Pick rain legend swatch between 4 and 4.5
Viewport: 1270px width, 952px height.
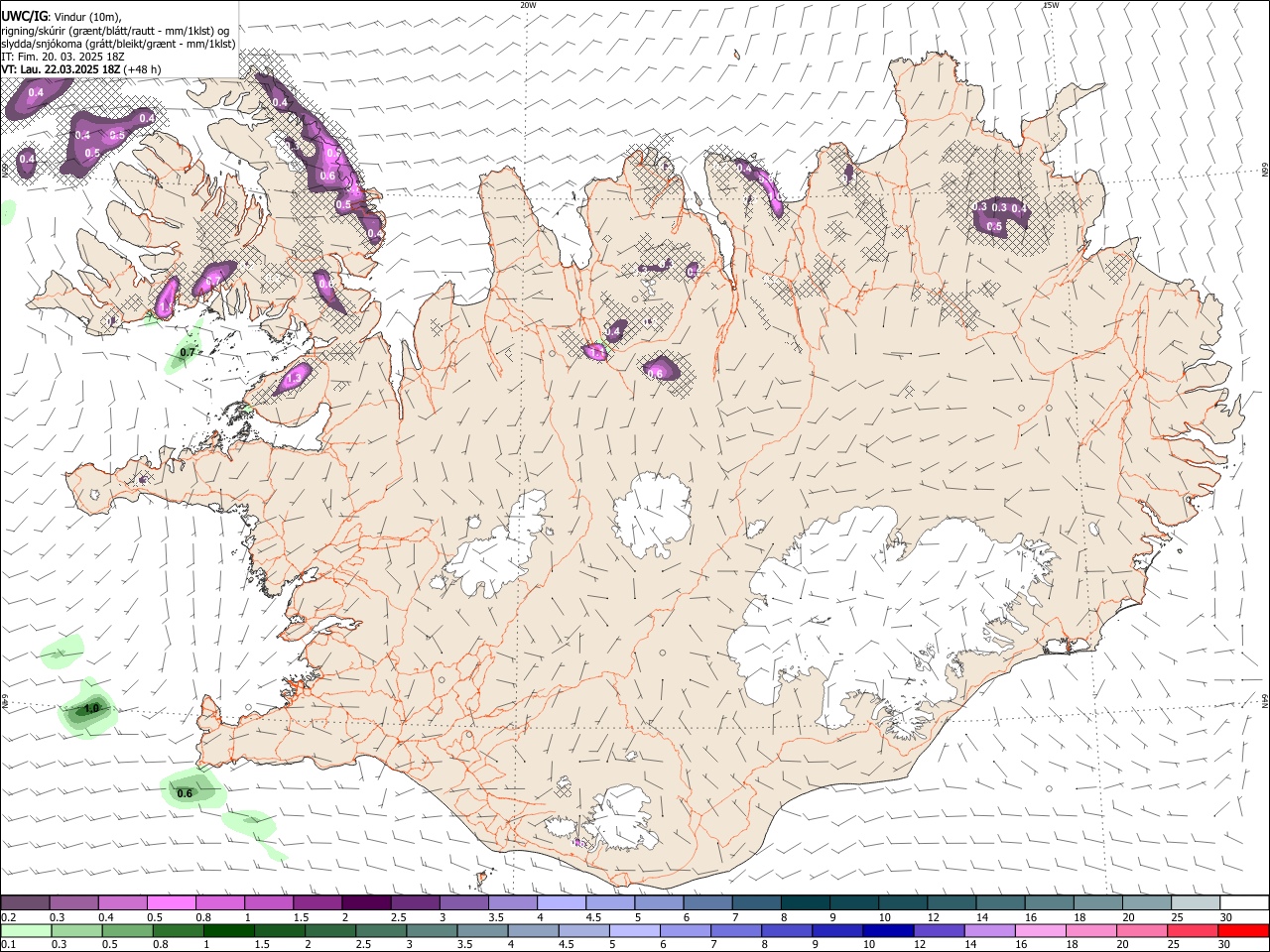tap(533, 930)
